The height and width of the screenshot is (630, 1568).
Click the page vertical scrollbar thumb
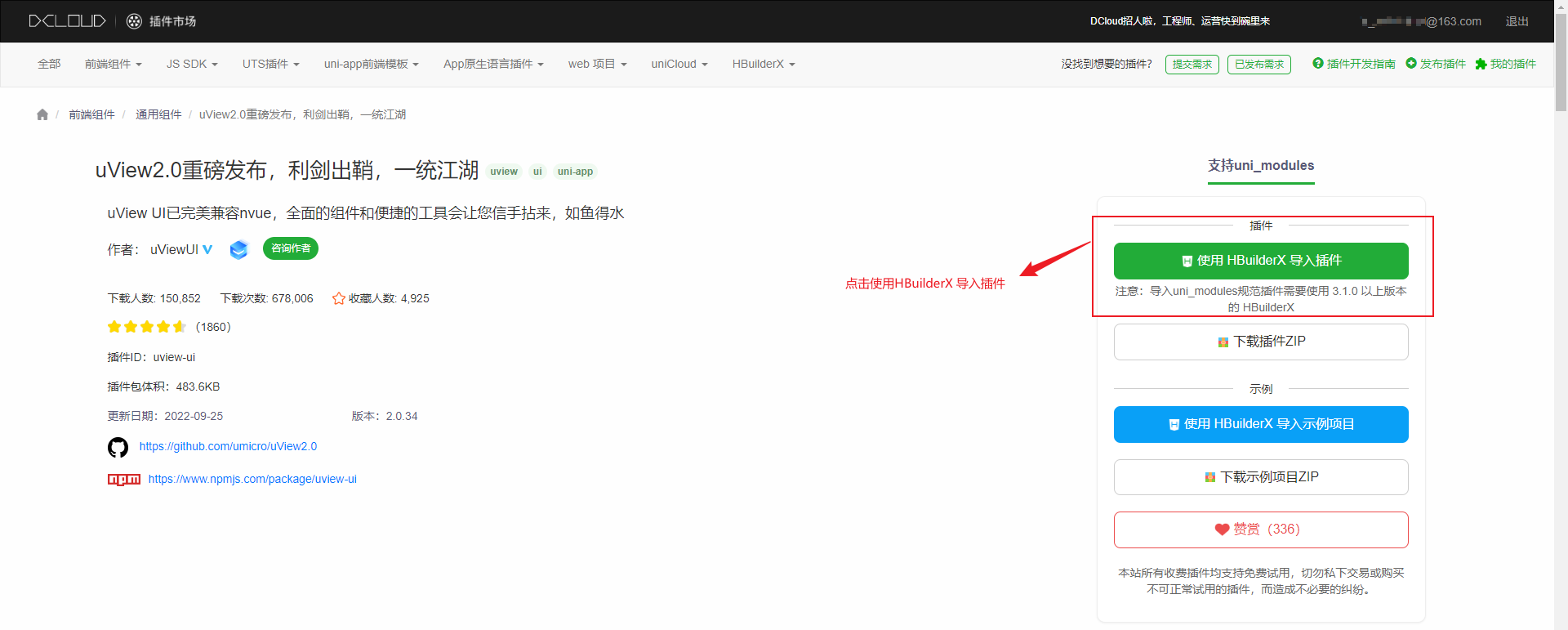click(x=1561, y=63)
